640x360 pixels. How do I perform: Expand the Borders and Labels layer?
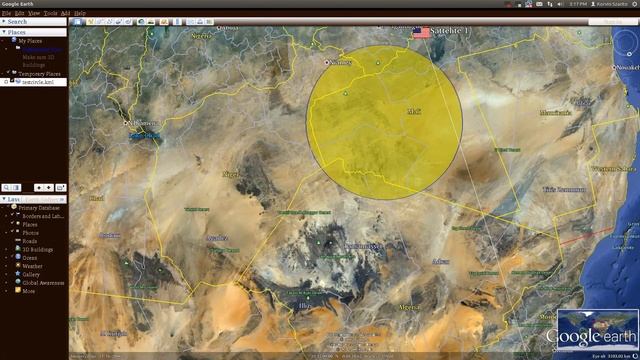[6, 216]
